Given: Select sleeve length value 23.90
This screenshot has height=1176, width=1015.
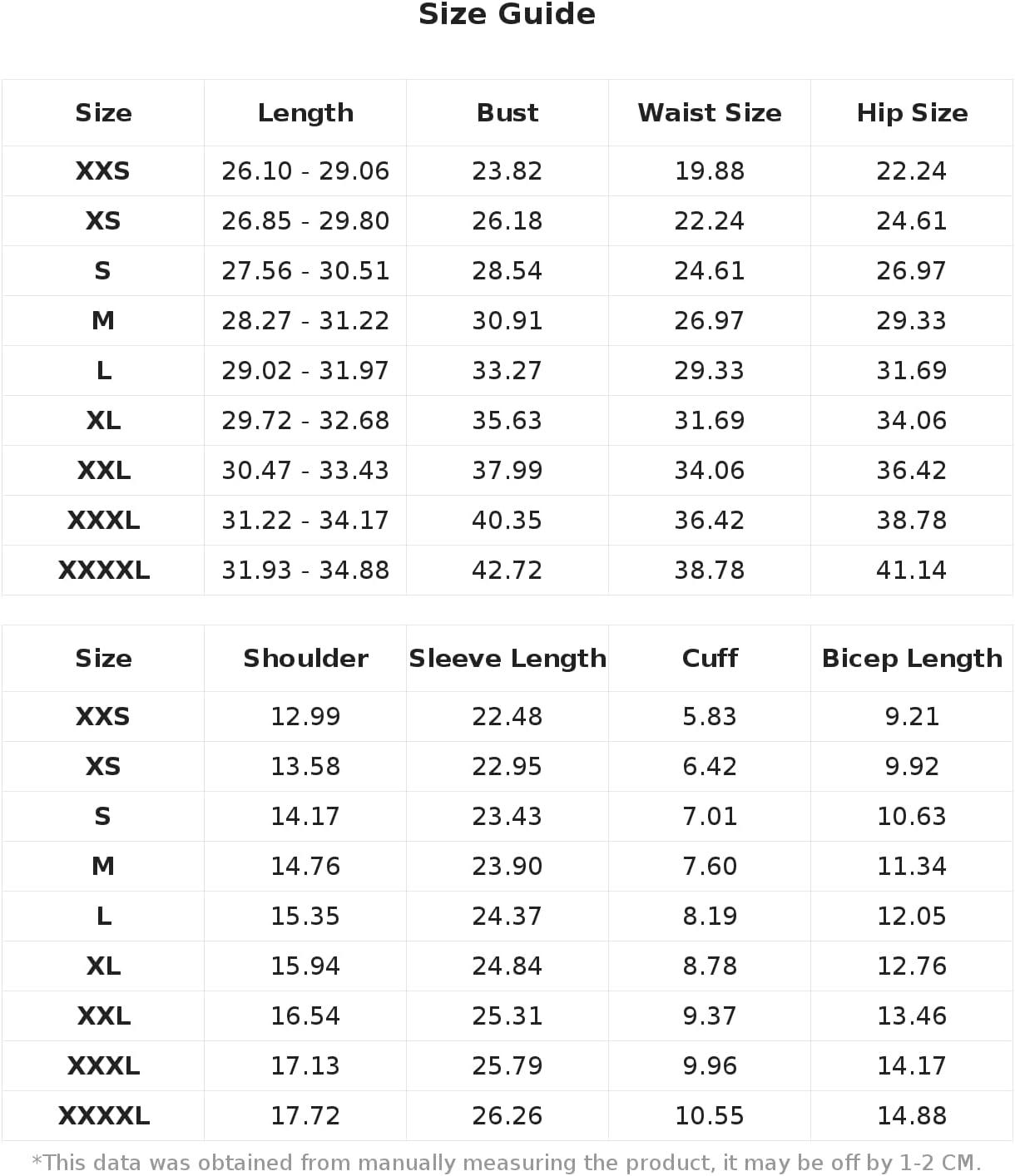Looking at the screenshot, I should (x=507, y=867).
